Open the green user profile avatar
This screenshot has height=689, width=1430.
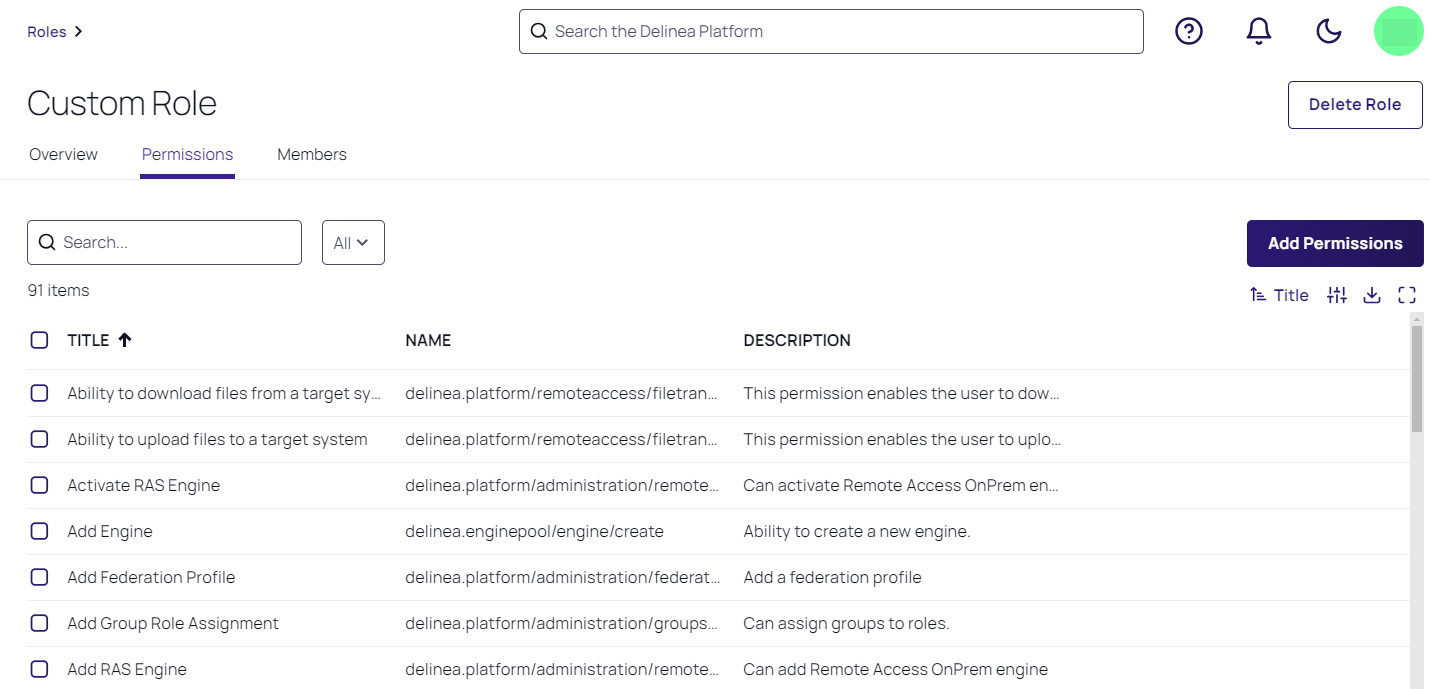pyautogui.click(x=1398, y=32)
